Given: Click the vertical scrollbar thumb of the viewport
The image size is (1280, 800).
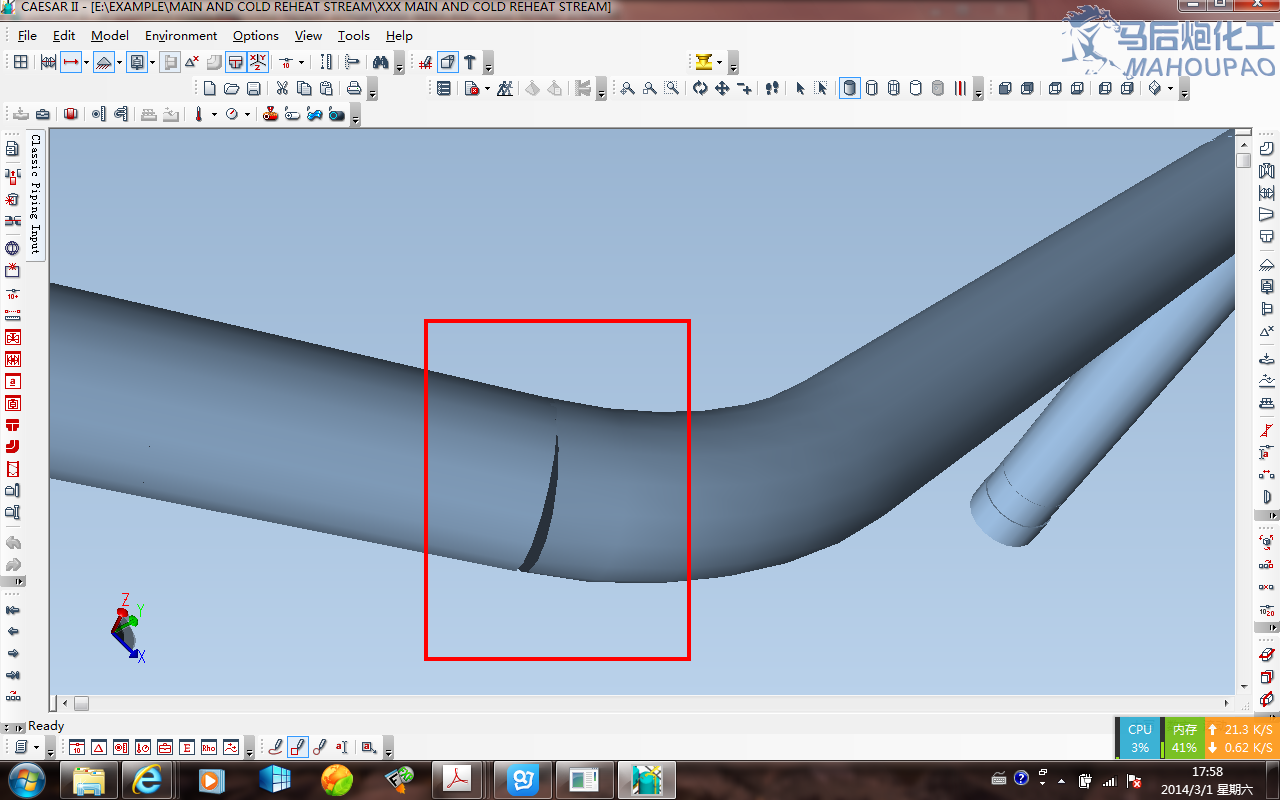Looking at the screenshot, I should coord(1243,160).
